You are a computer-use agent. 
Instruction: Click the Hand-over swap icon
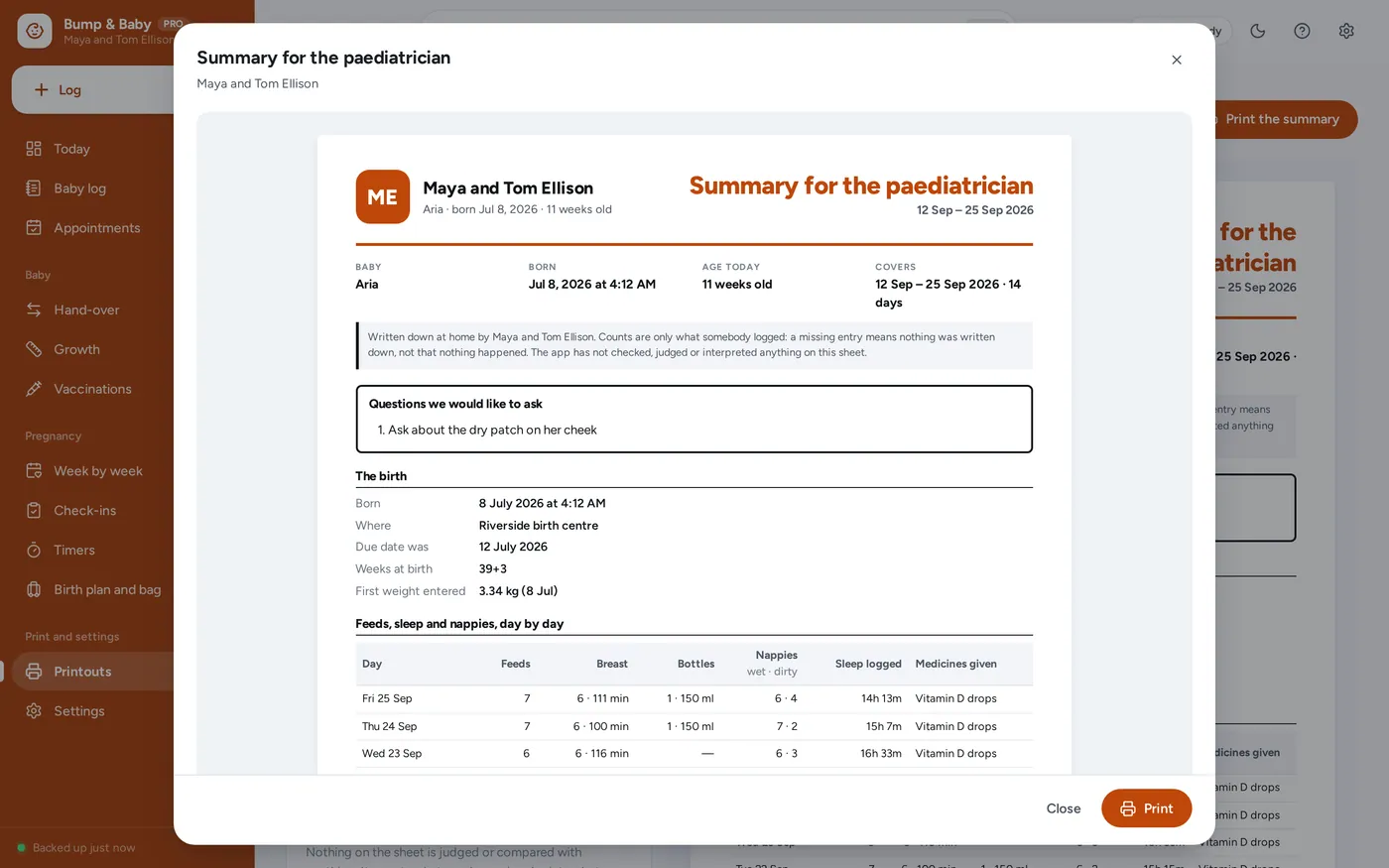tap(34, 310)
